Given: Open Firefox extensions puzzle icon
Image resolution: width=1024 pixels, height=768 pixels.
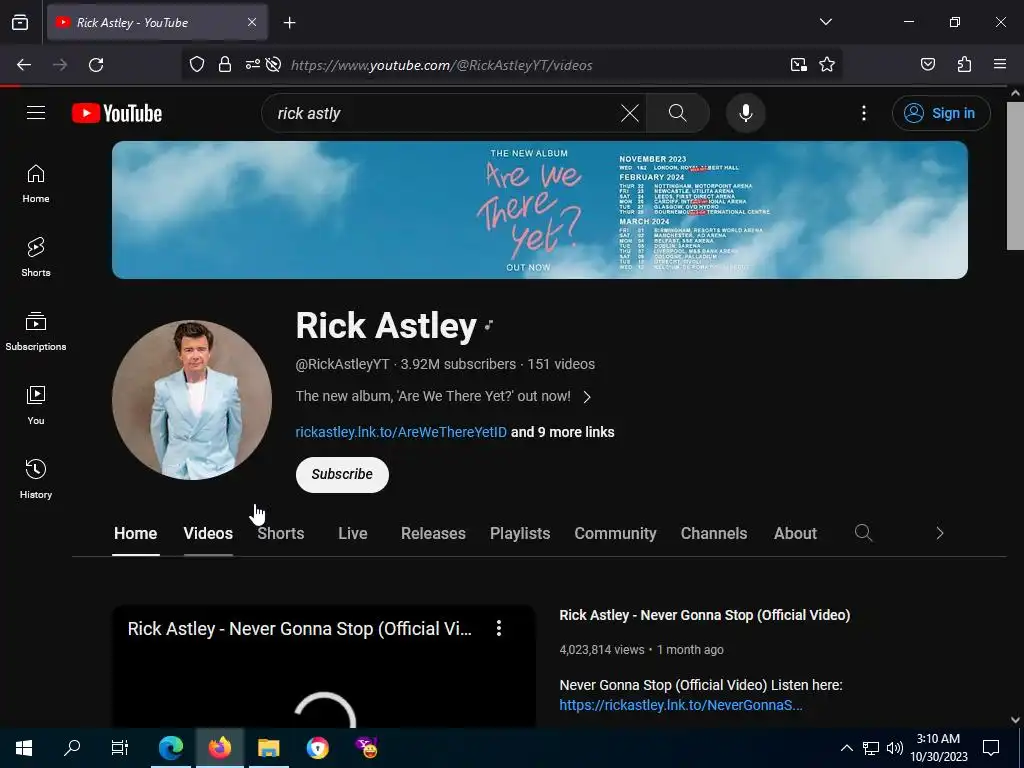Looking at the screenshot, I should click(x=964, y=64).
